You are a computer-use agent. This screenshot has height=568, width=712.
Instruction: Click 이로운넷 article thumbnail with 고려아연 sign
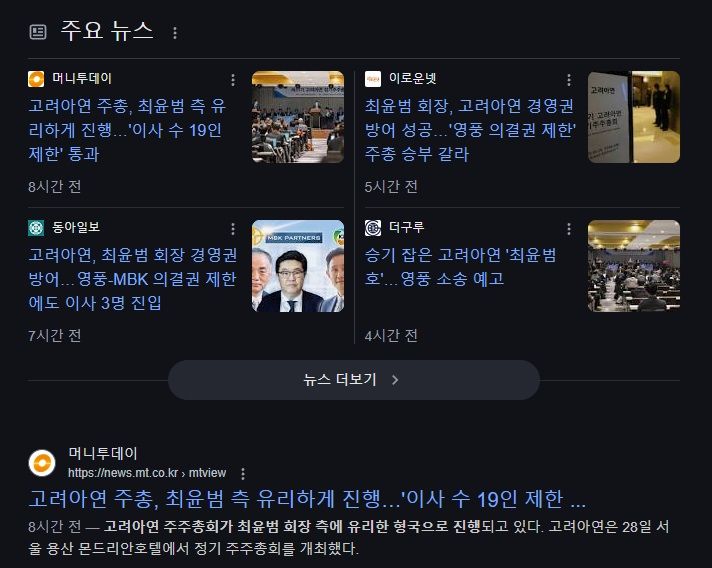coord(634,117)
